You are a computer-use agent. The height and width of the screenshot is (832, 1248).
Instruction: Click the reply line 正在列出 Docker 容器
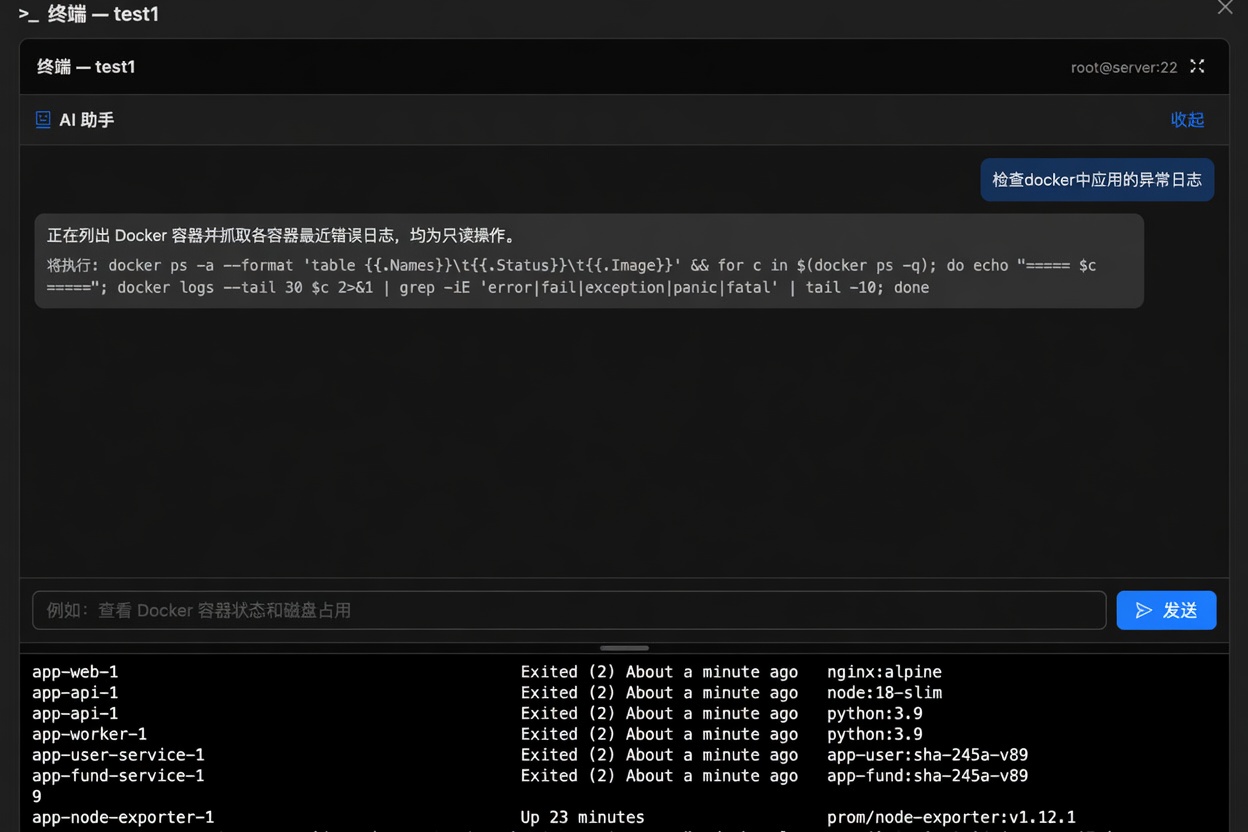[x=282, y=236]
